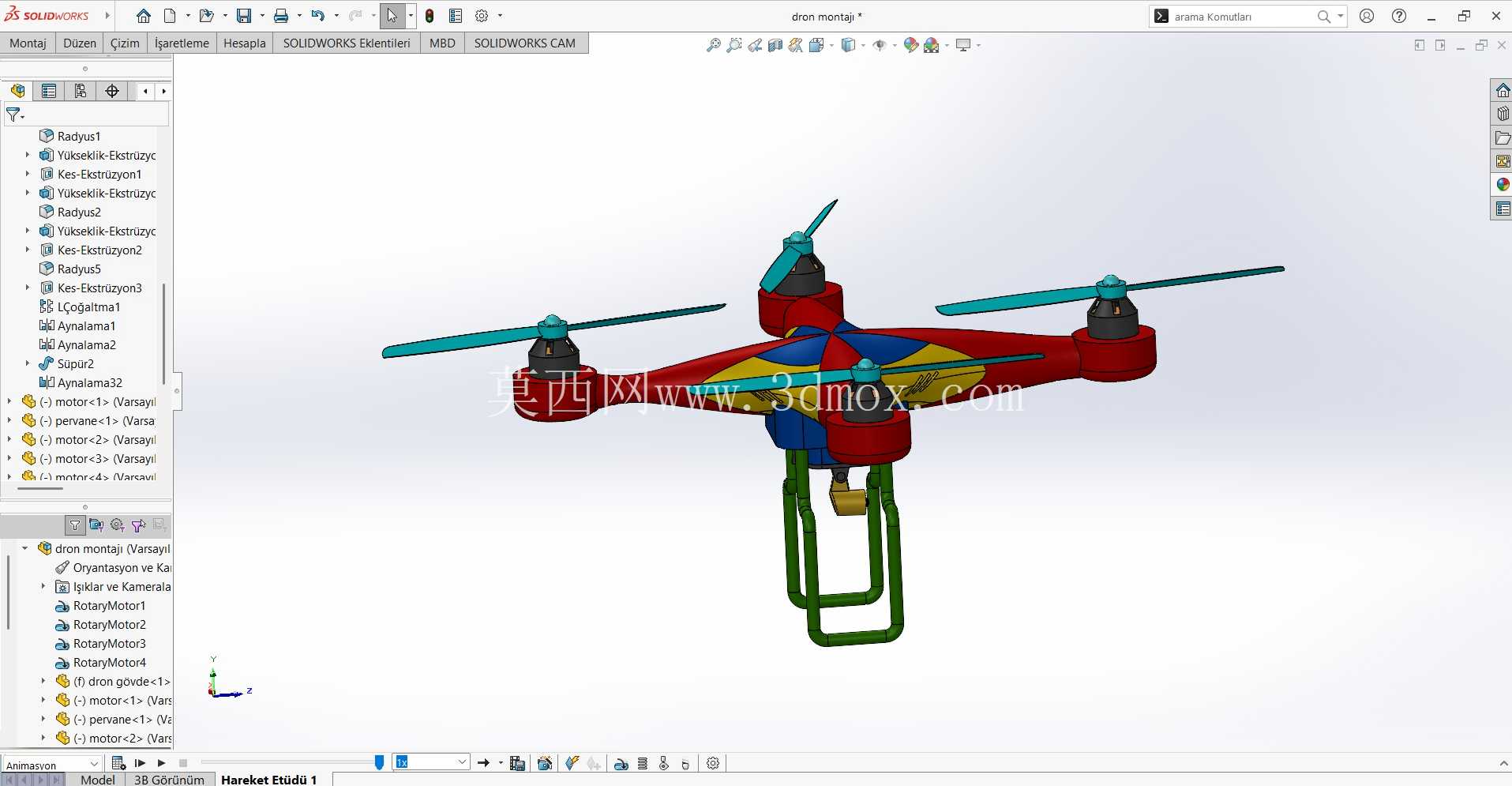The height and width of the screenshot is (786, 1512).
Task: Collapse dron montajı root in motion tree
Action: 25,548
